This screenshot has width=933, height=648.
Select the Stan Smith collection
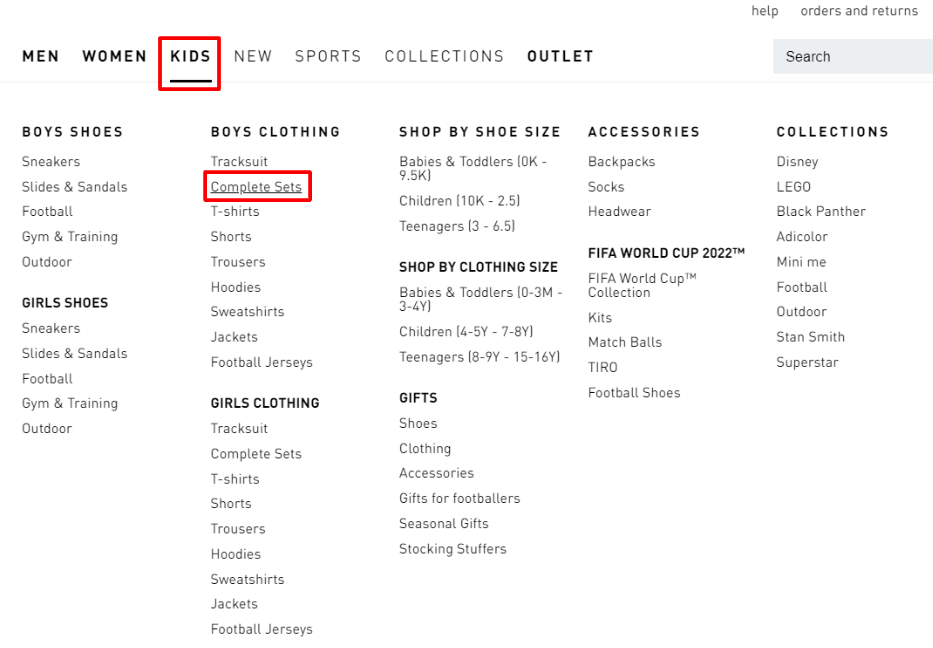810,337
